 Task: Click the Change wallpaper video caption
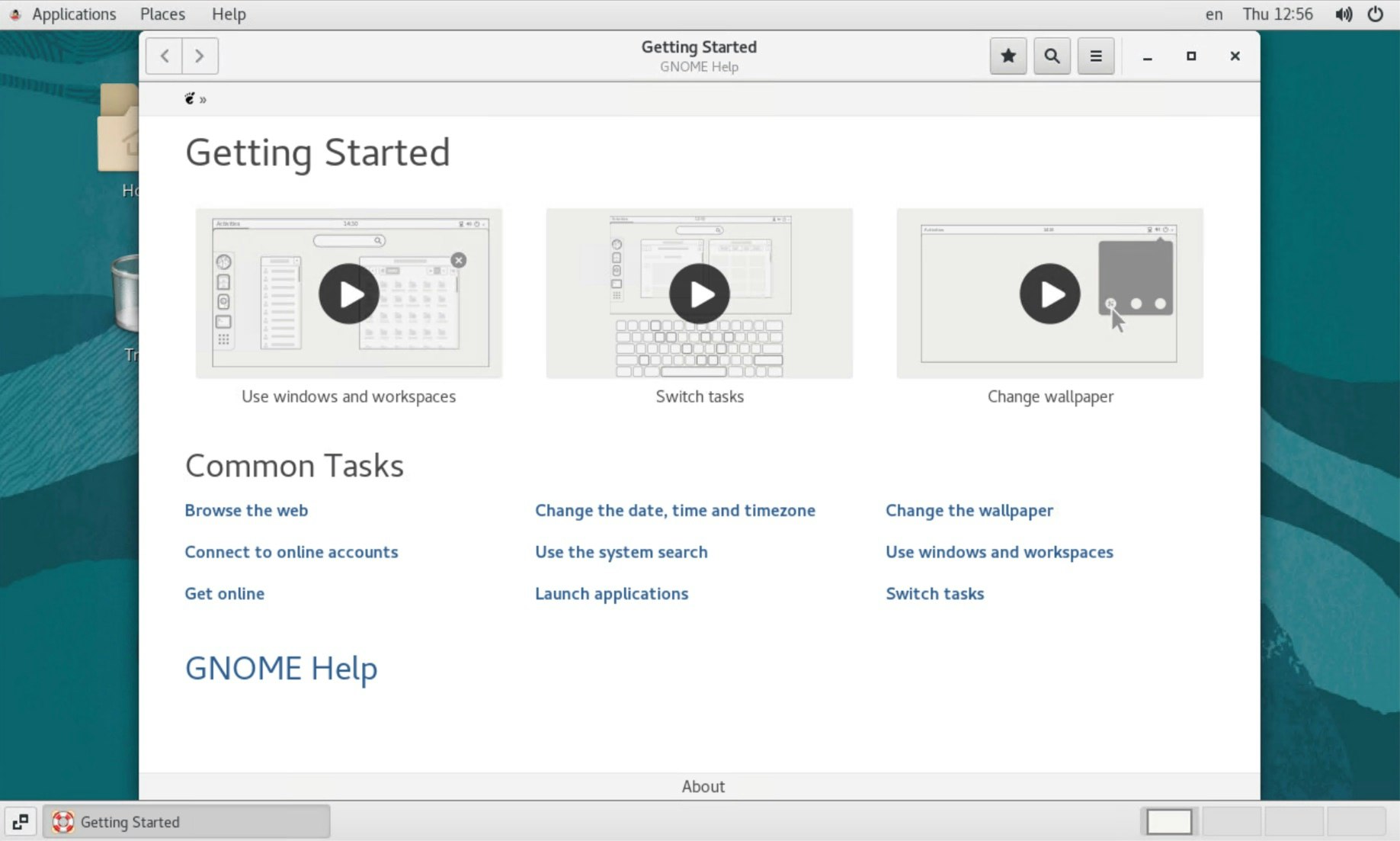tap(1050, 396)
